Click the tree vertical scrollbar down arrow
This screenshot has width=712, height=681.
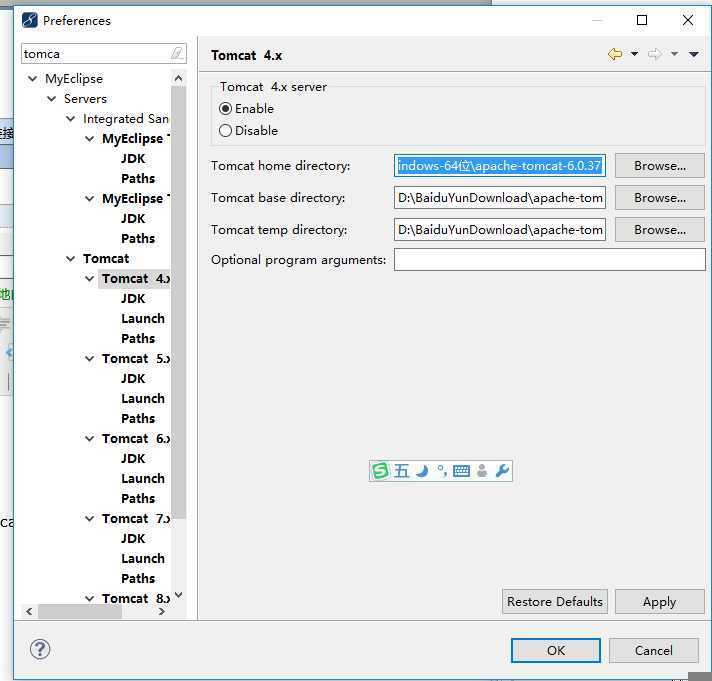(178, 595)
